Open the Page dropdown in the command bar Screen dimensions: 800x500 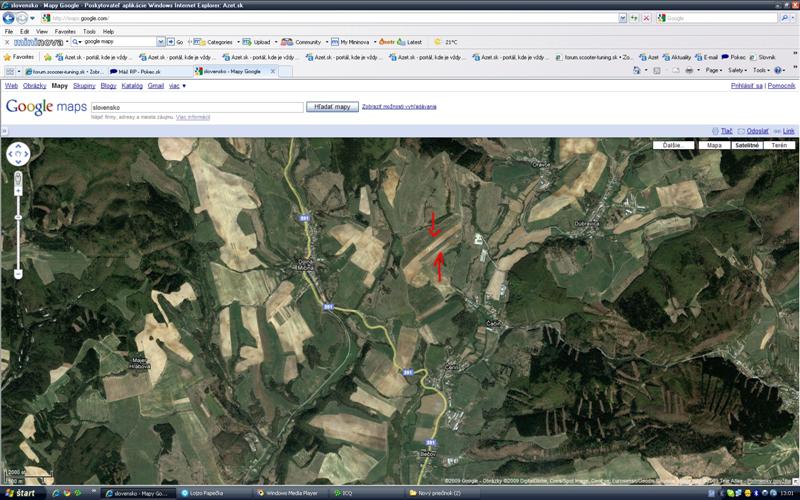(713, 71)
